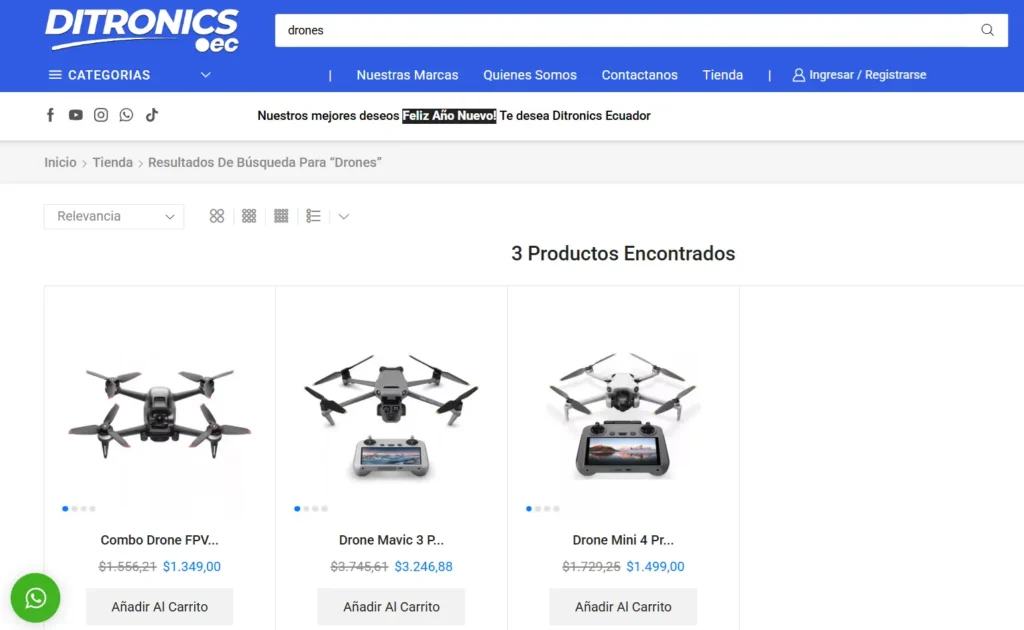1024x630 pixels.
Task: Select first image dot for Drone Mavic 3
Action: [297, 509]
